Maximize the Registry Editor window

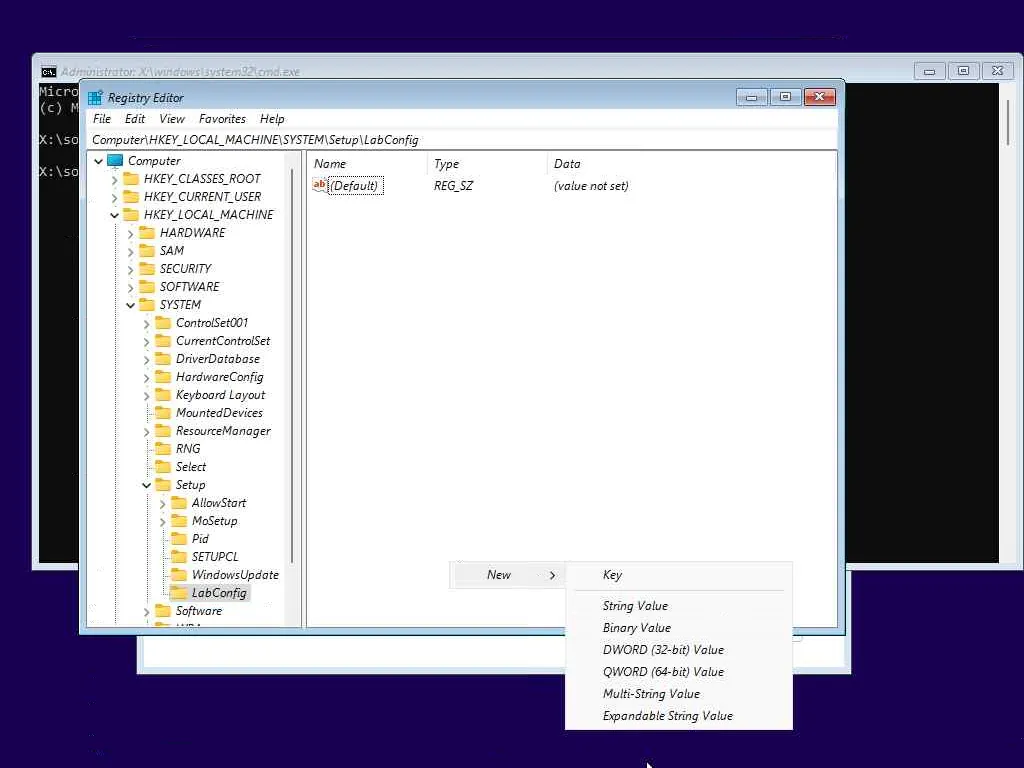[x=786, y=97]
